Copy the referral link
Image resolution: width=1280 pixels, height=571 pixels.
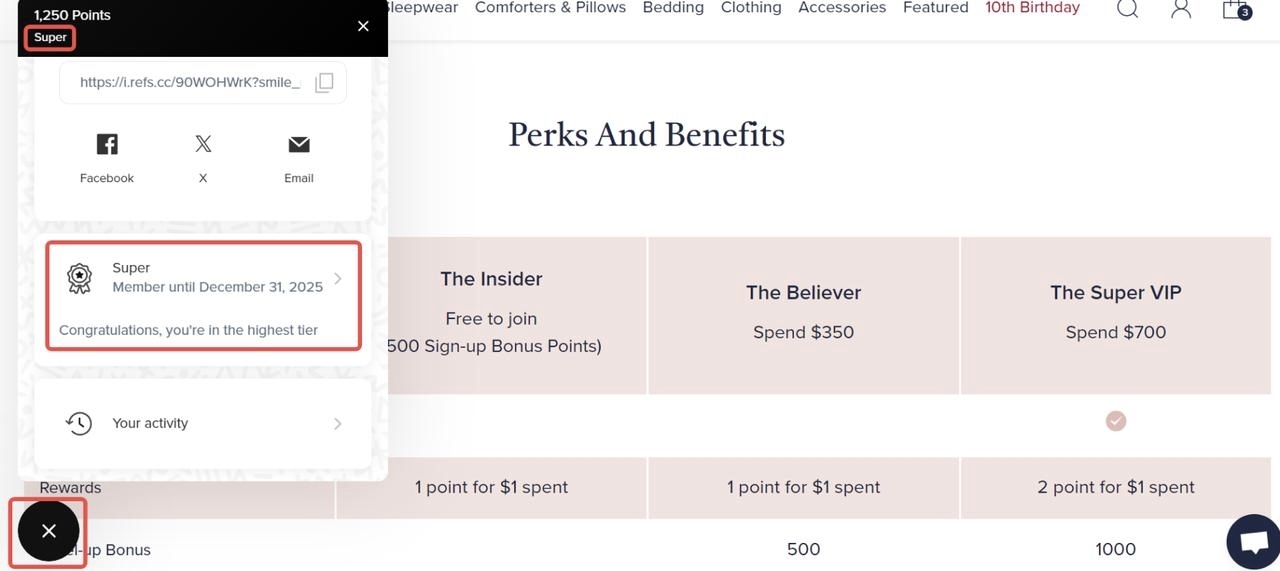(324, 83)
